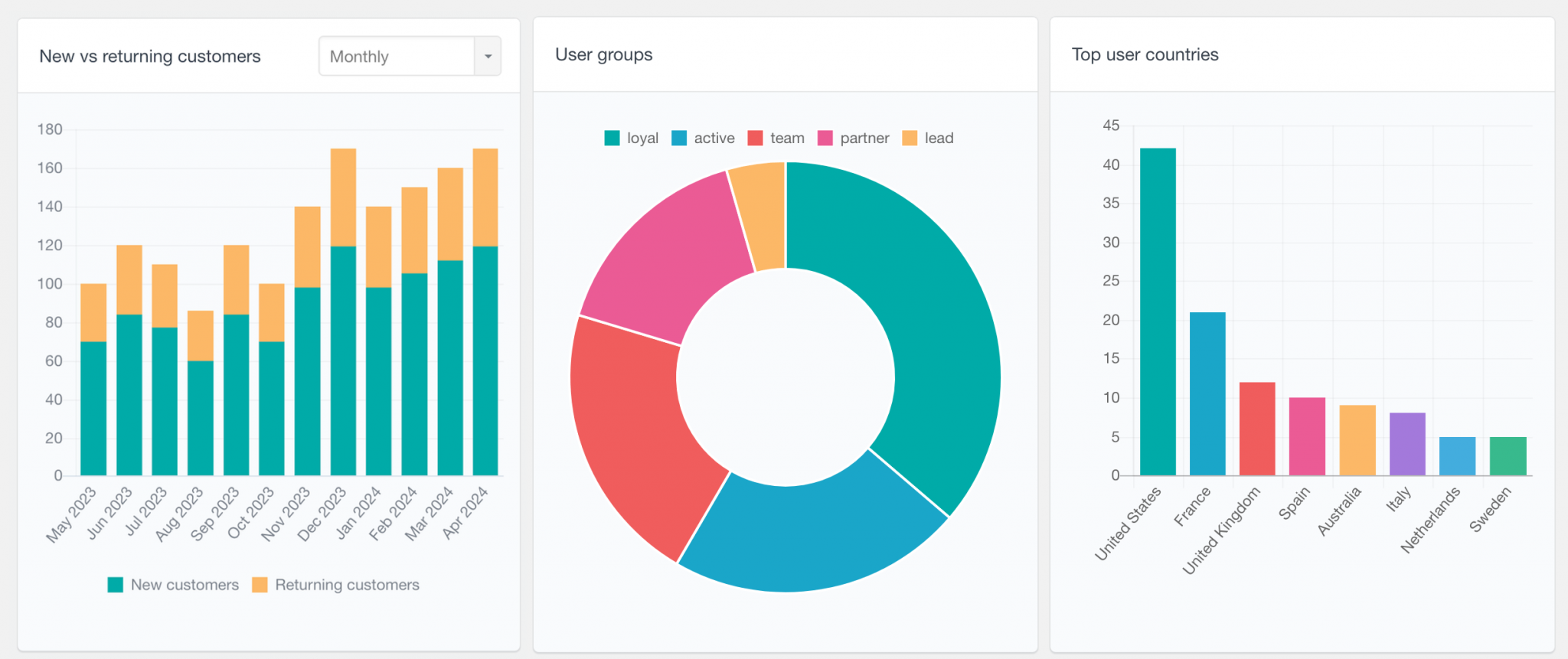Click the United Kingdom bar
Screen dimensions: 1568x659
(1257, 429)
